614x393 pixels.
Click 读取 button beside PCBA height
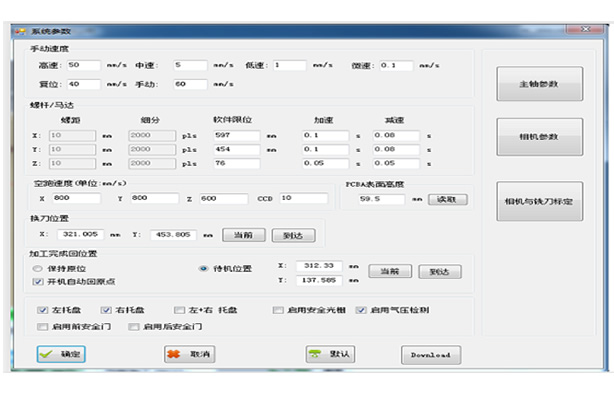pyautogui.click(x=447, y=200)
